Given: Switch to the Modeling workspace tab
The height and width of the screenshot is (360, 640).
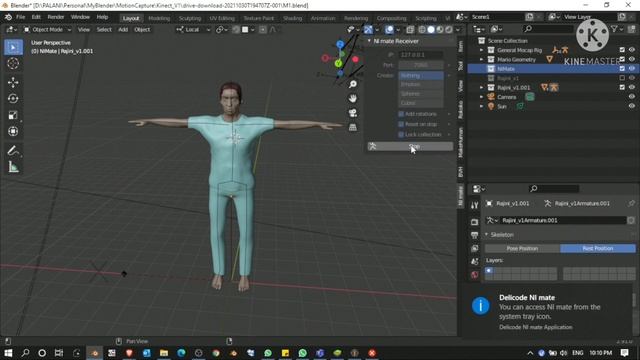Looking at the screenshot, I should [159, 18].
